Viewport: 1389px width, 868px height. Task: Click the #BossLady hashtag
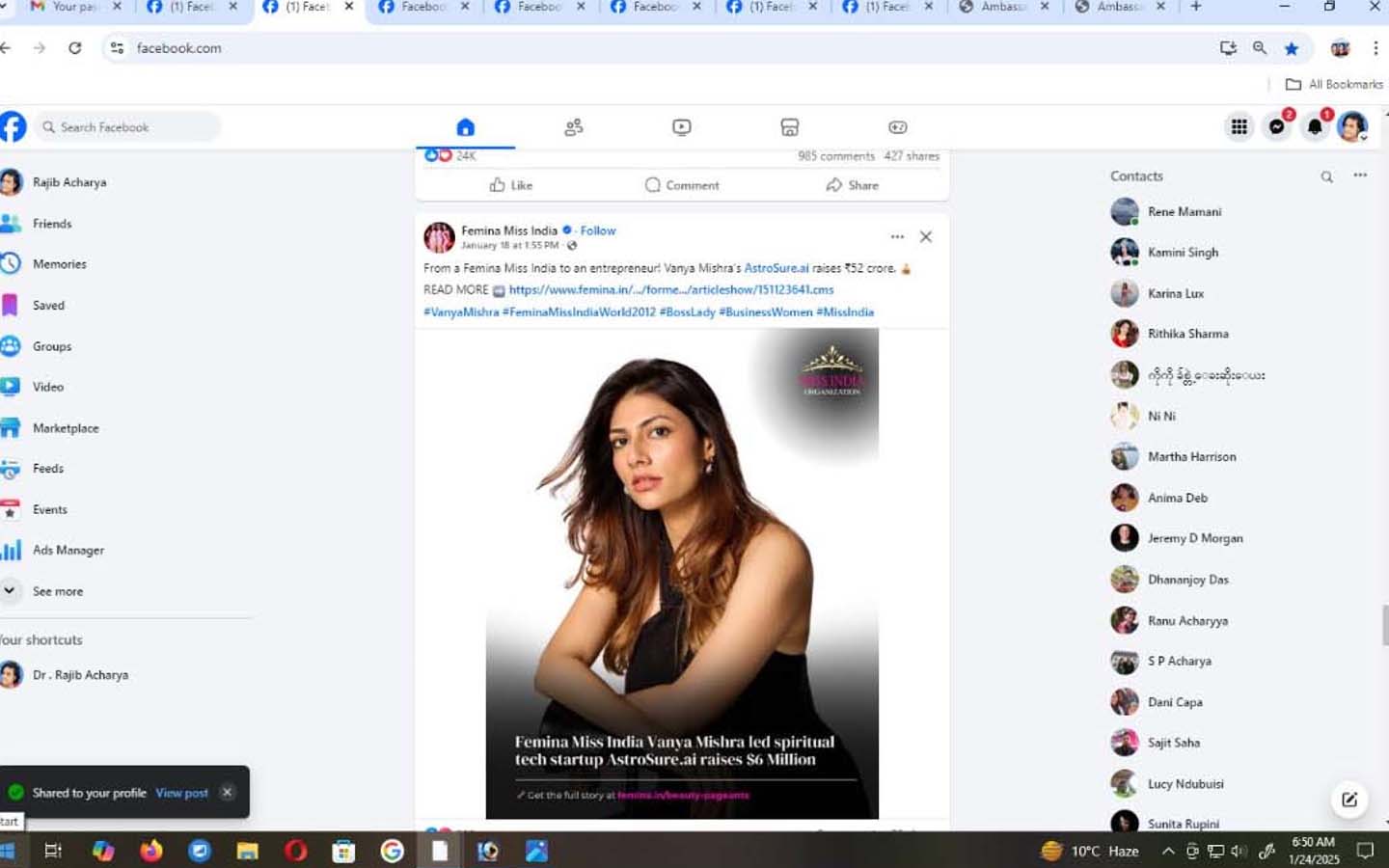click(x=687, y=312)
